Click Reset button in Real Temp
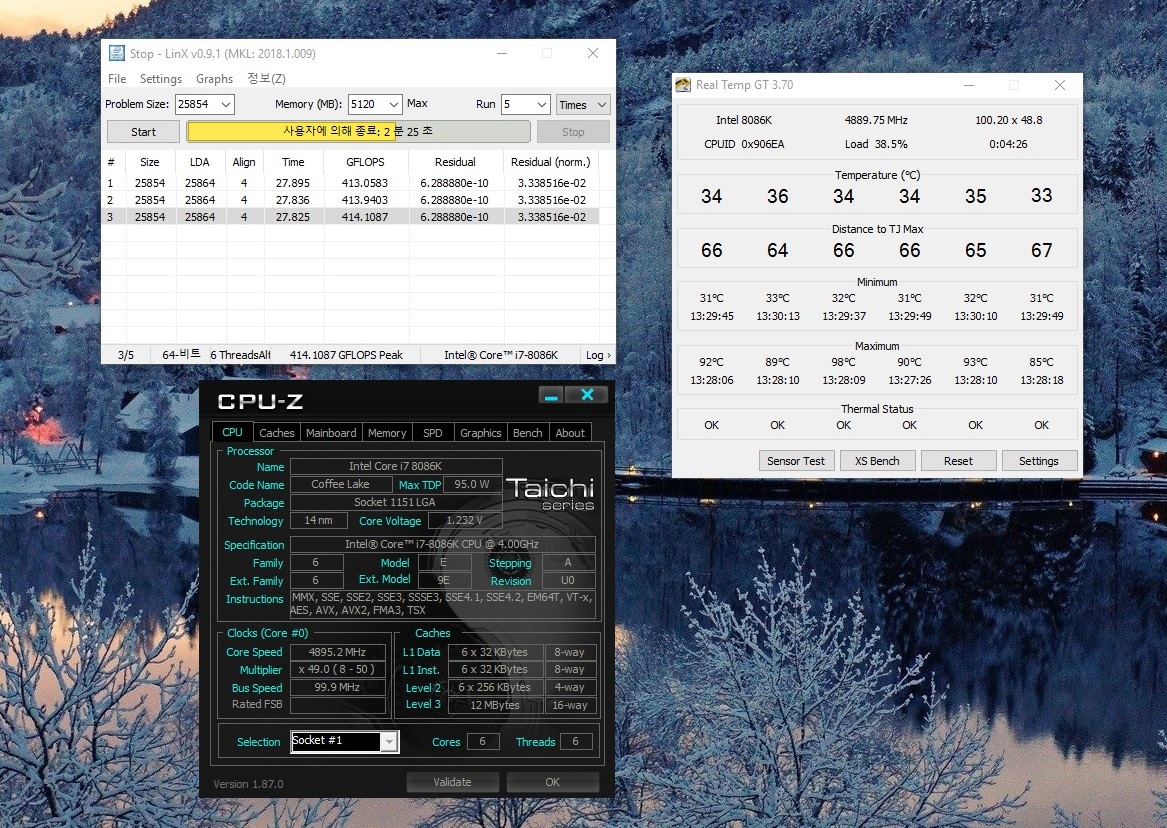1167x828 pixels. point(958,460)
